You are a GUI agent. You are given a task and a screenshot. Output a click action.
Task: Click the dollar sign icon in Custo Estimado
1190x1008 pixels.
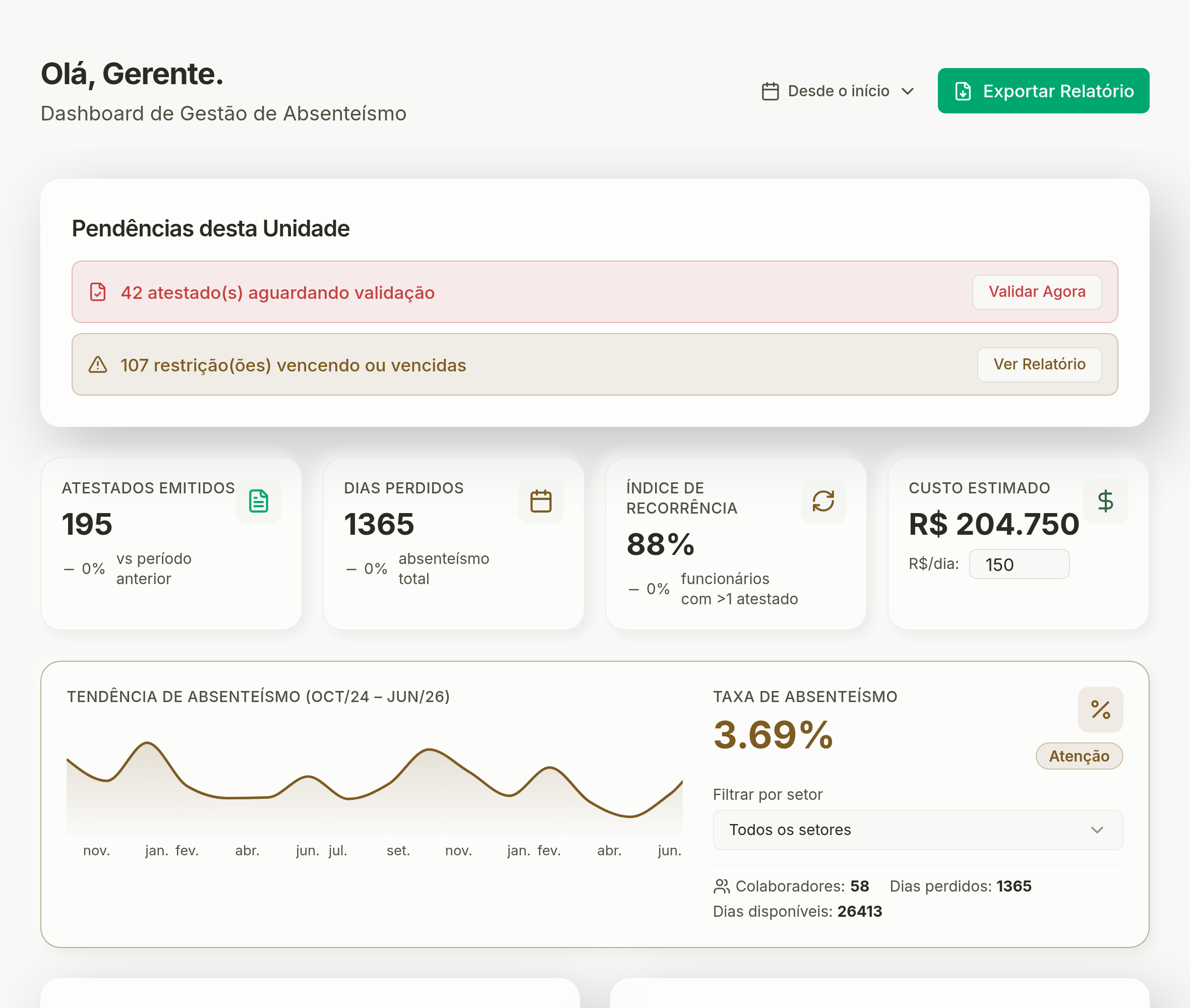pyautogui.click(x=1105, y=501)
